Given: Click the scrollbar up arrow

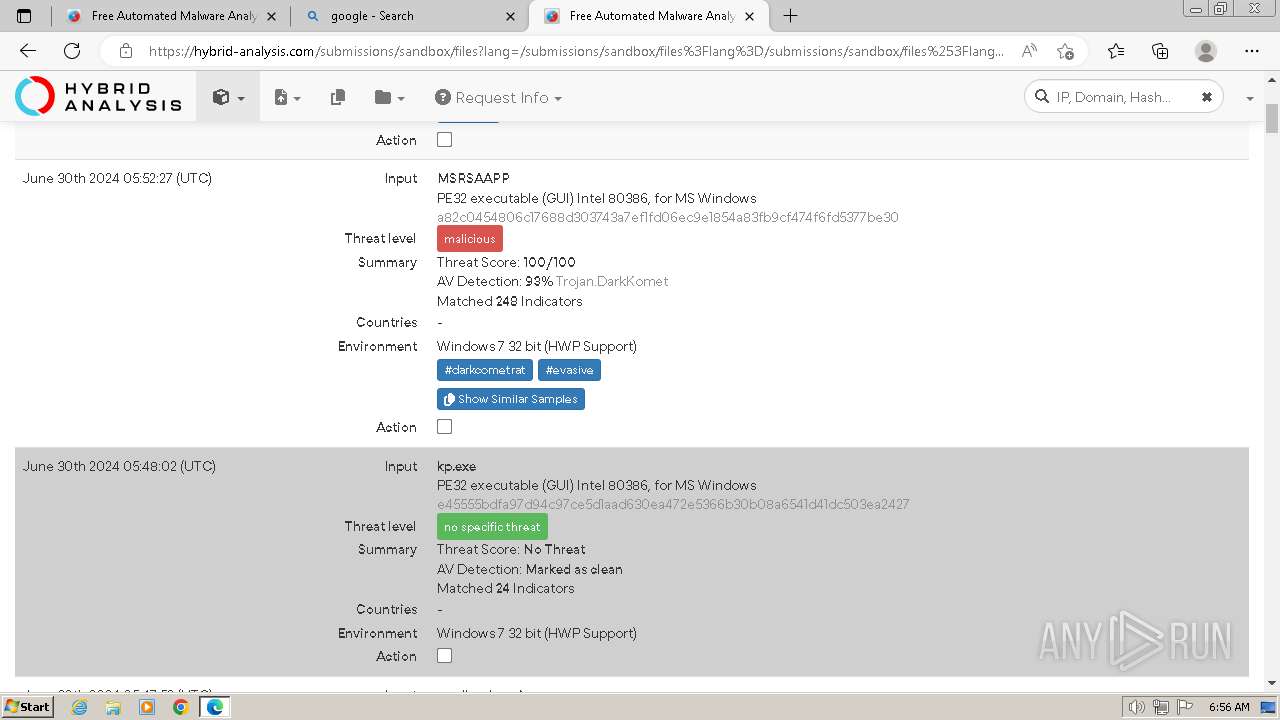Looking at the screenshot, I should (x=1272, y=81).
